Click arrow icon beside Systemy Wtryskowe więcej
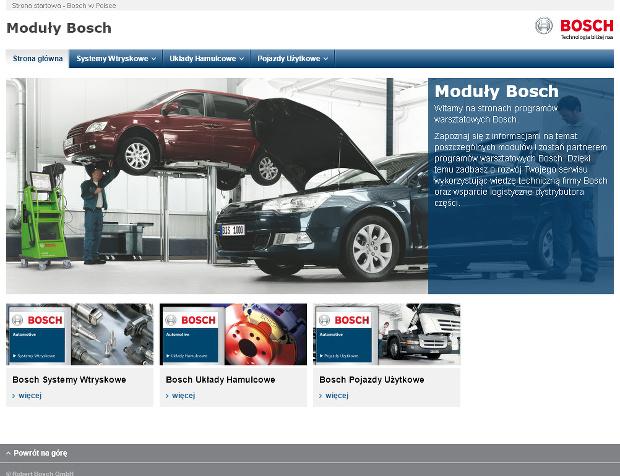Viewport: 620px width, 476px height. click(14, 396)
